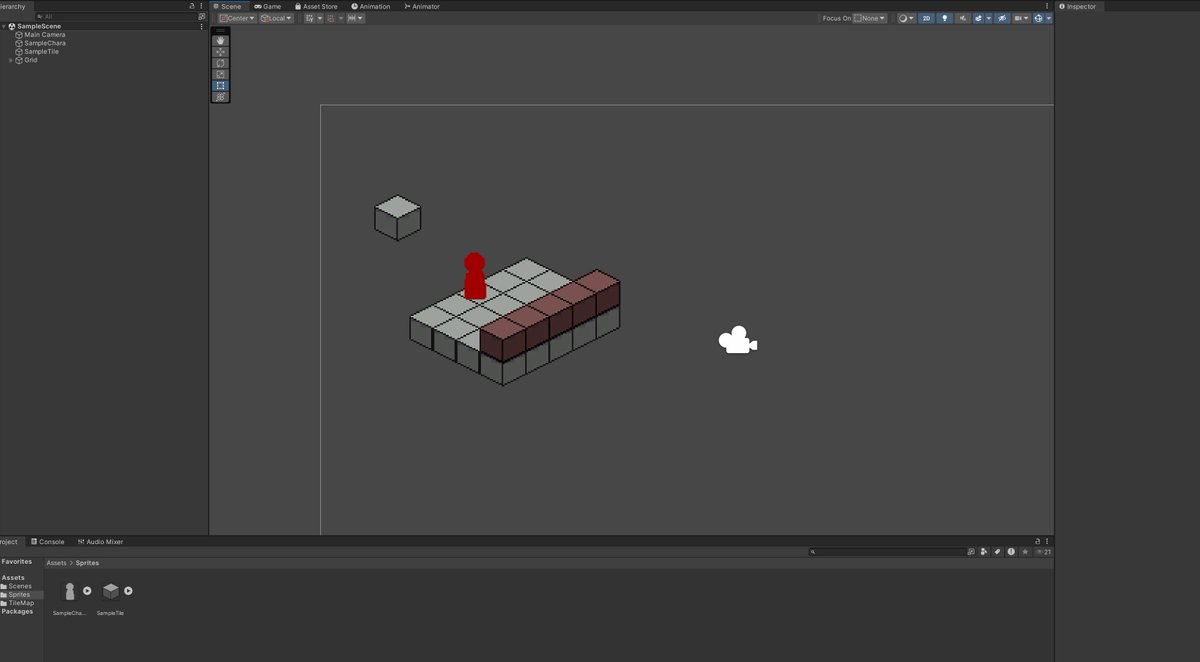
Task: Select the Move tool
Action: (221, 51)
